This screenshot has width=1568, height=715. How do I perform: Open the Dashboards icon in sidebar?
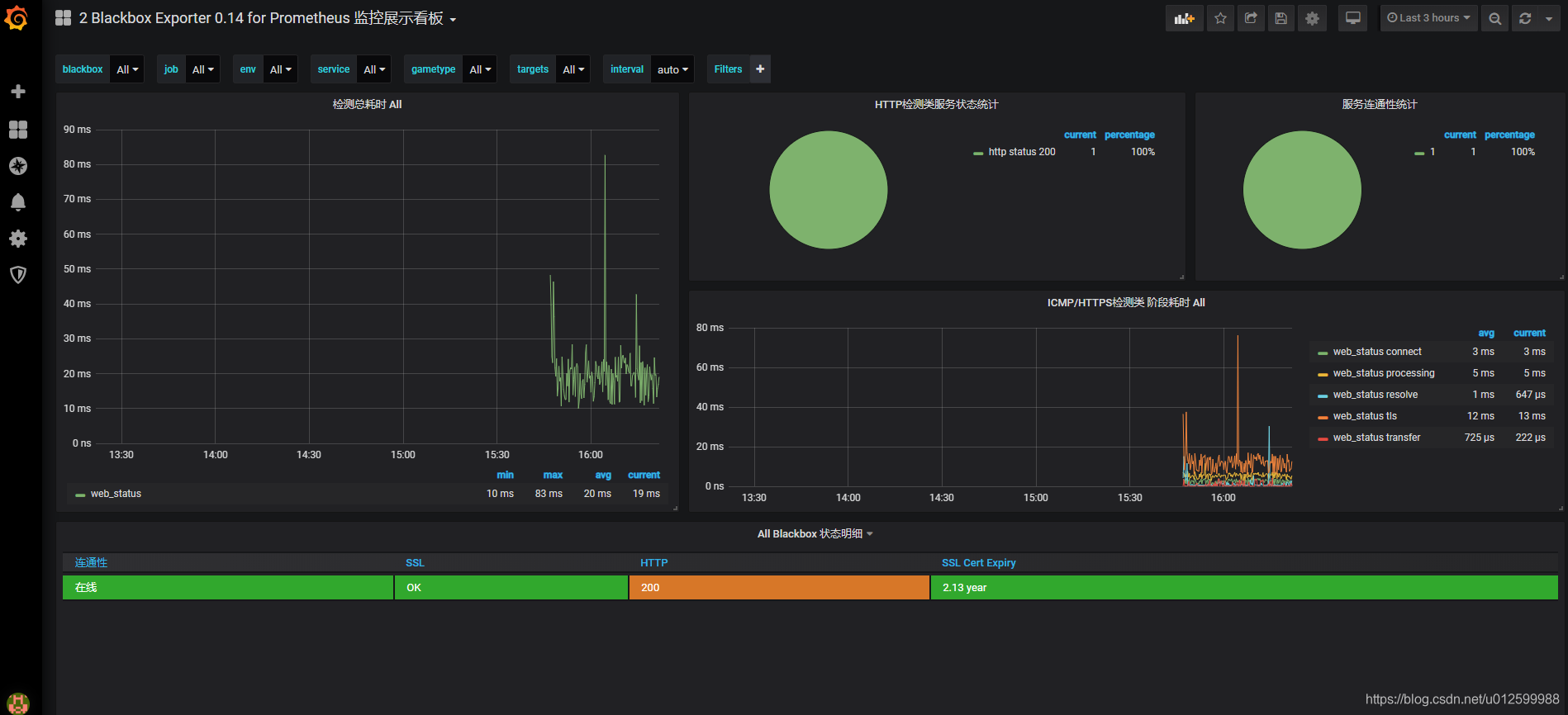pyautogui.click(x=18, y=130)
